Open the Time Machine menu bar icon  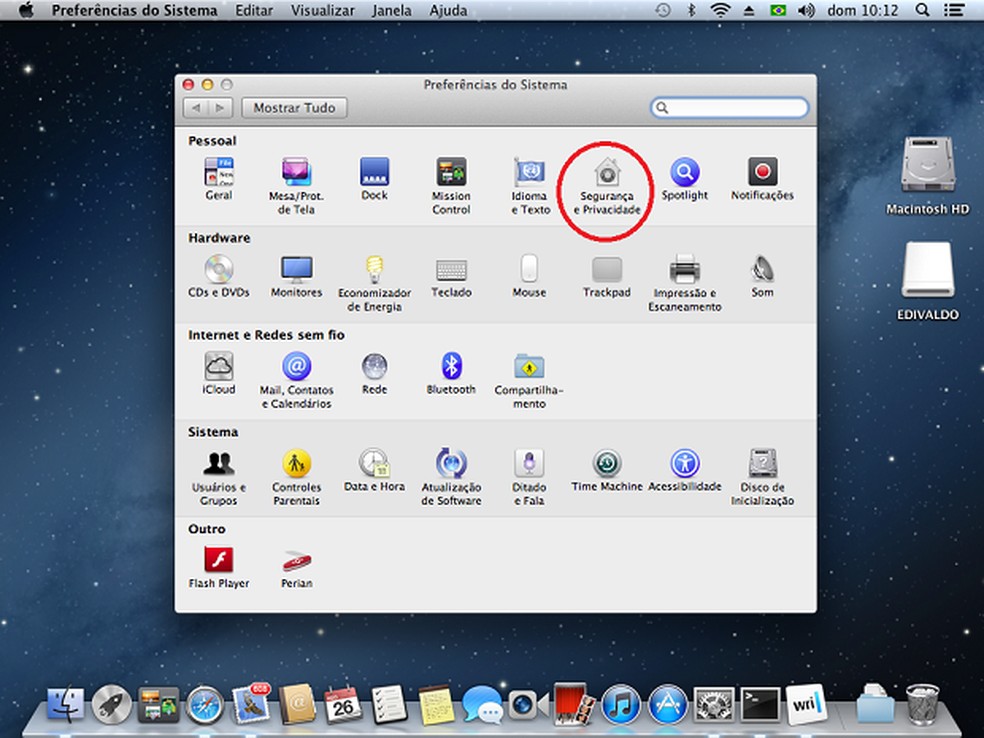pyautogui.click(x=663, y=10)
